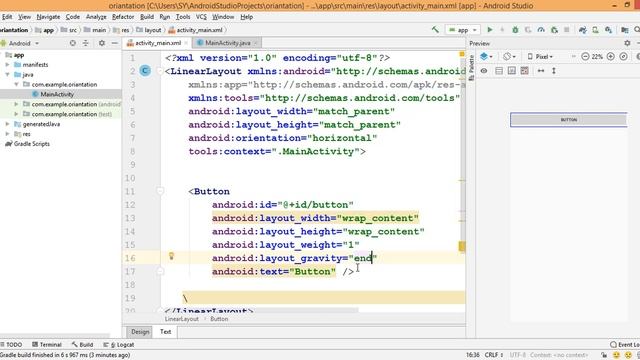Open the Project panel settings gear
The height and width of the screenshot is (360, 640).
click(x=102, y=43)
